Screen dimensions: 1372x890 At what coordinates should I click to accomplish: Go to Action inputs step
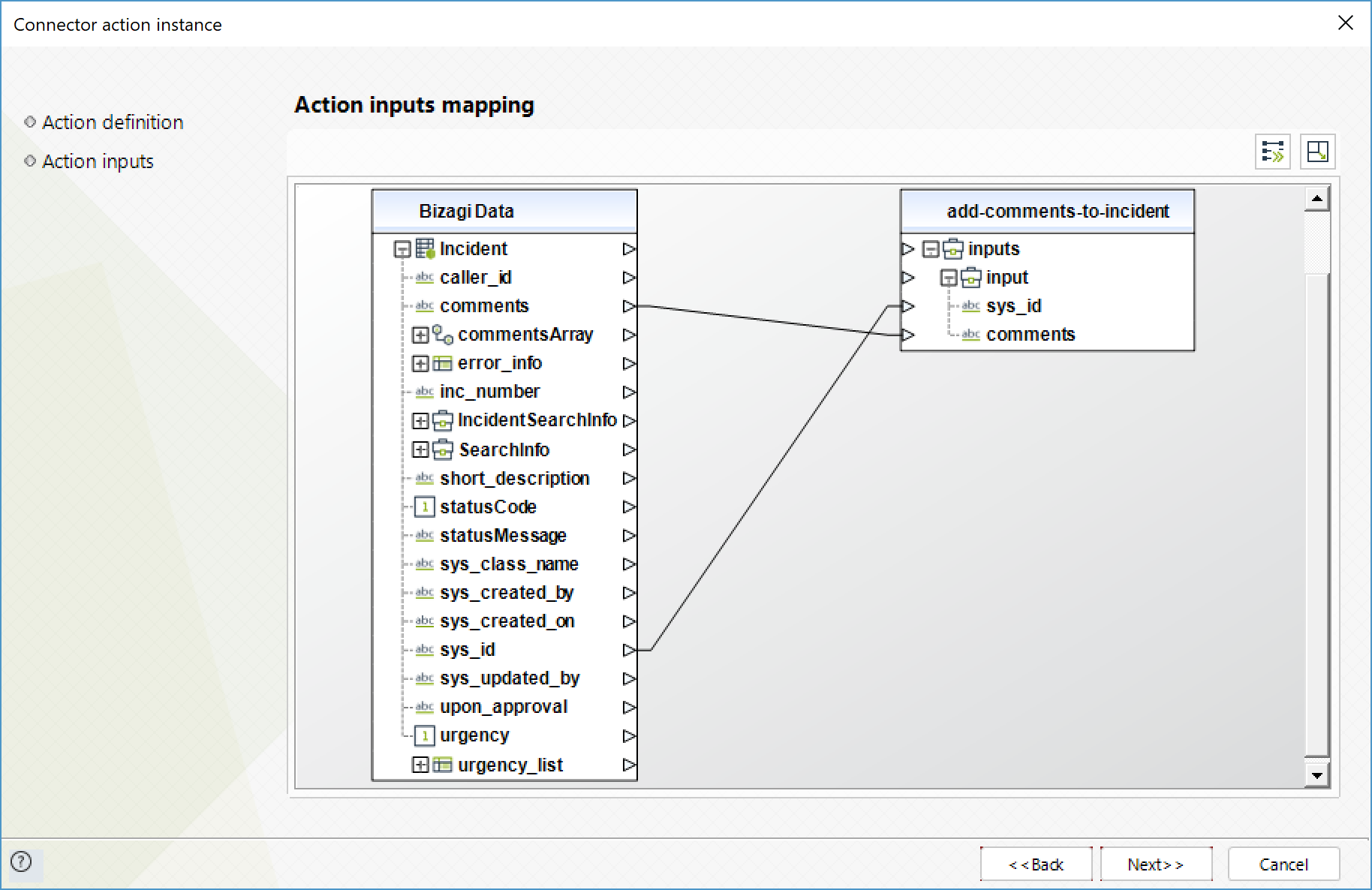click(x=98, y=161)
